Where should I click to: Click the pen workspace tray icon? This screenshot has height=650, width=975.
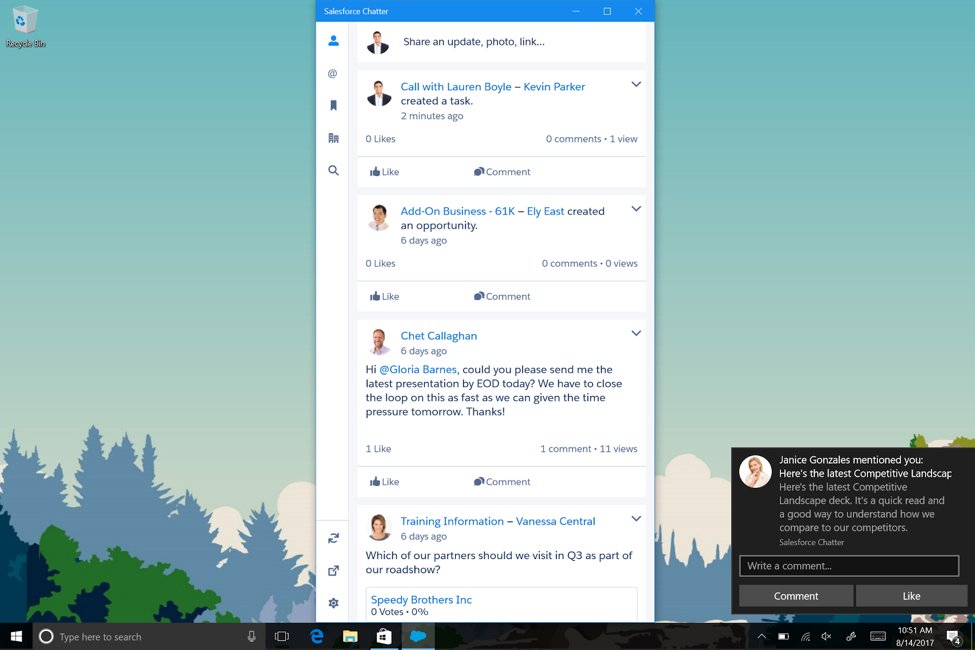coord(851,636)
